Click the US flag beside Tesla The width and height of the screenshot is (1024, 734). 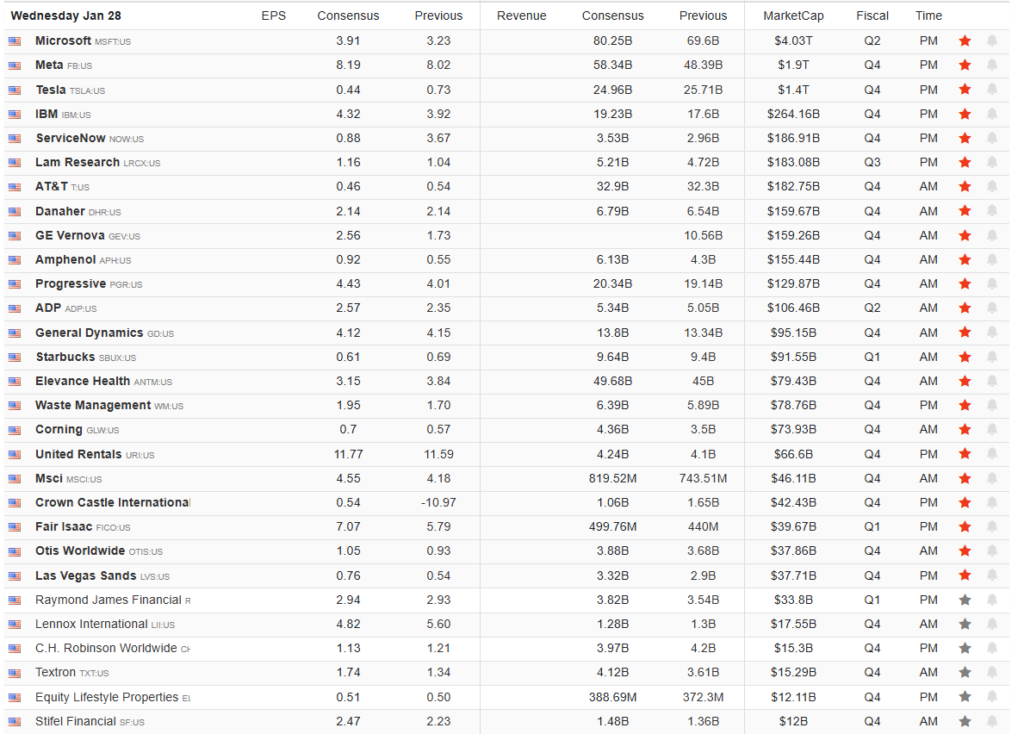[13, 89]
